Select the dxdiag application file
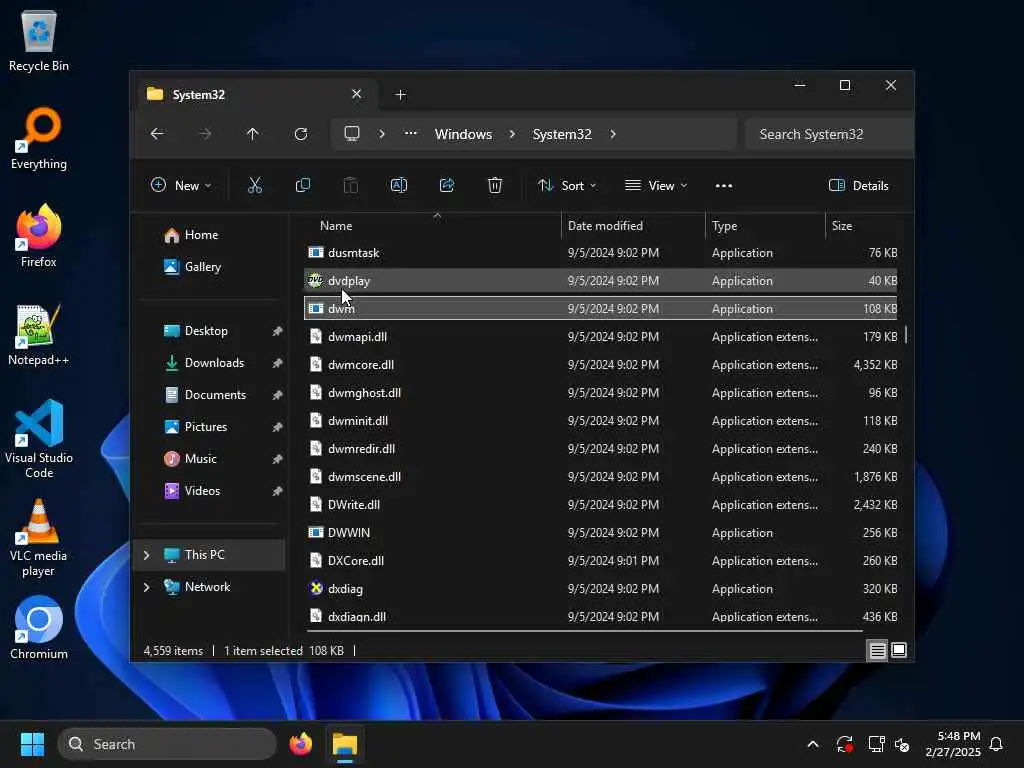The image size is (1024, 768). [600, 589]
